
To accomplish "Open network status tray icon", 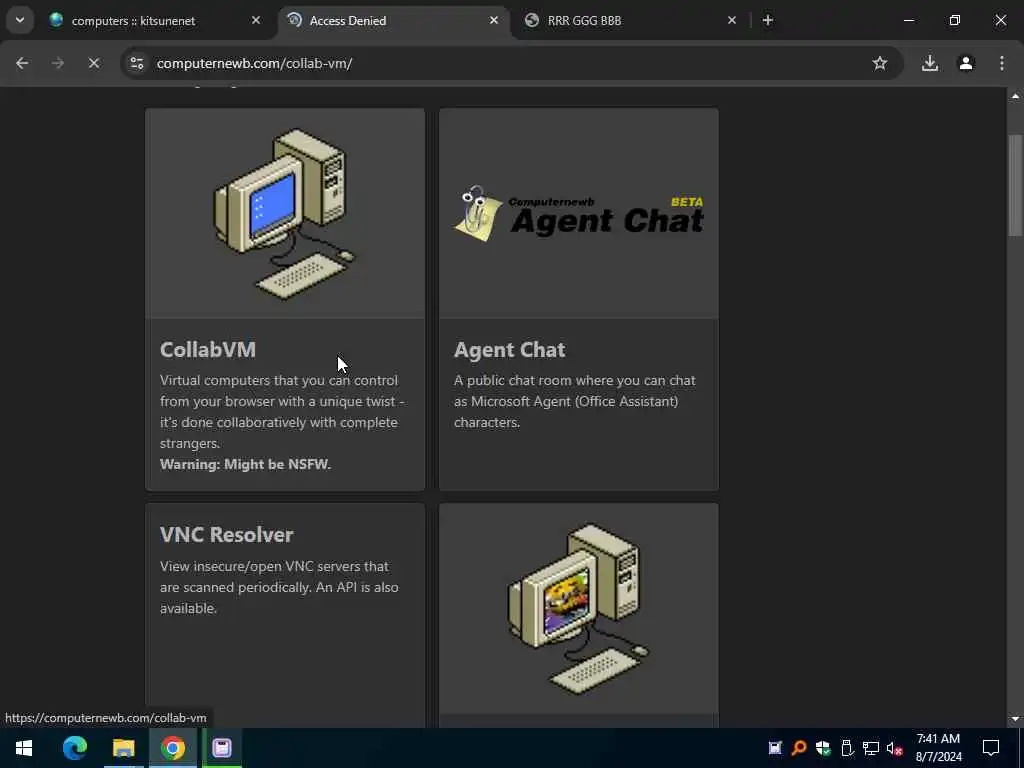I will pos(871,748).
